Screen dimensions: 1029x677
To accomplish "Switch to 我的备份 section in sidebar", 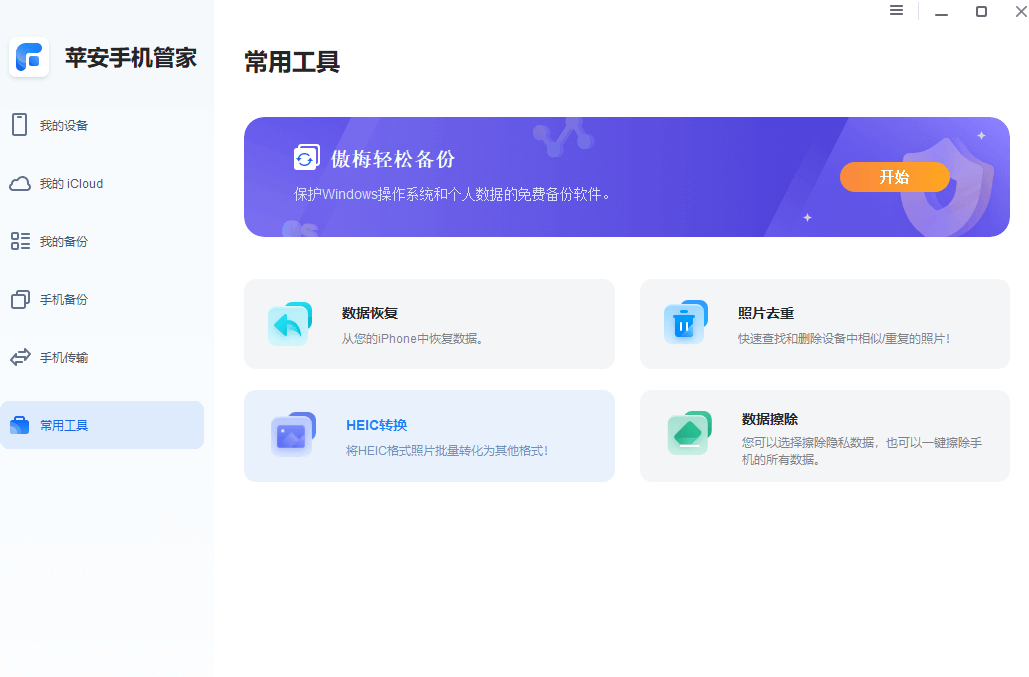I will tap(23, 241).
